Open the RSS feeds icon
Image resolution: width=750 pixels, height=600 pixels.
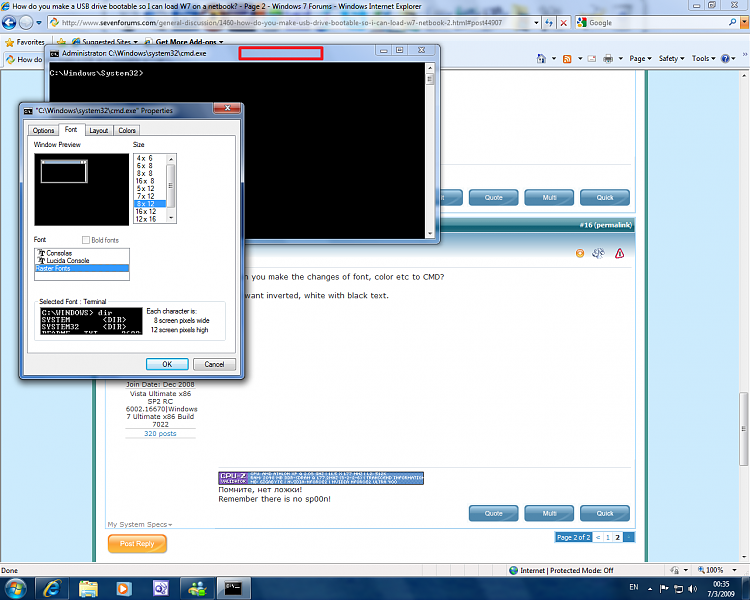pos(567,59)
